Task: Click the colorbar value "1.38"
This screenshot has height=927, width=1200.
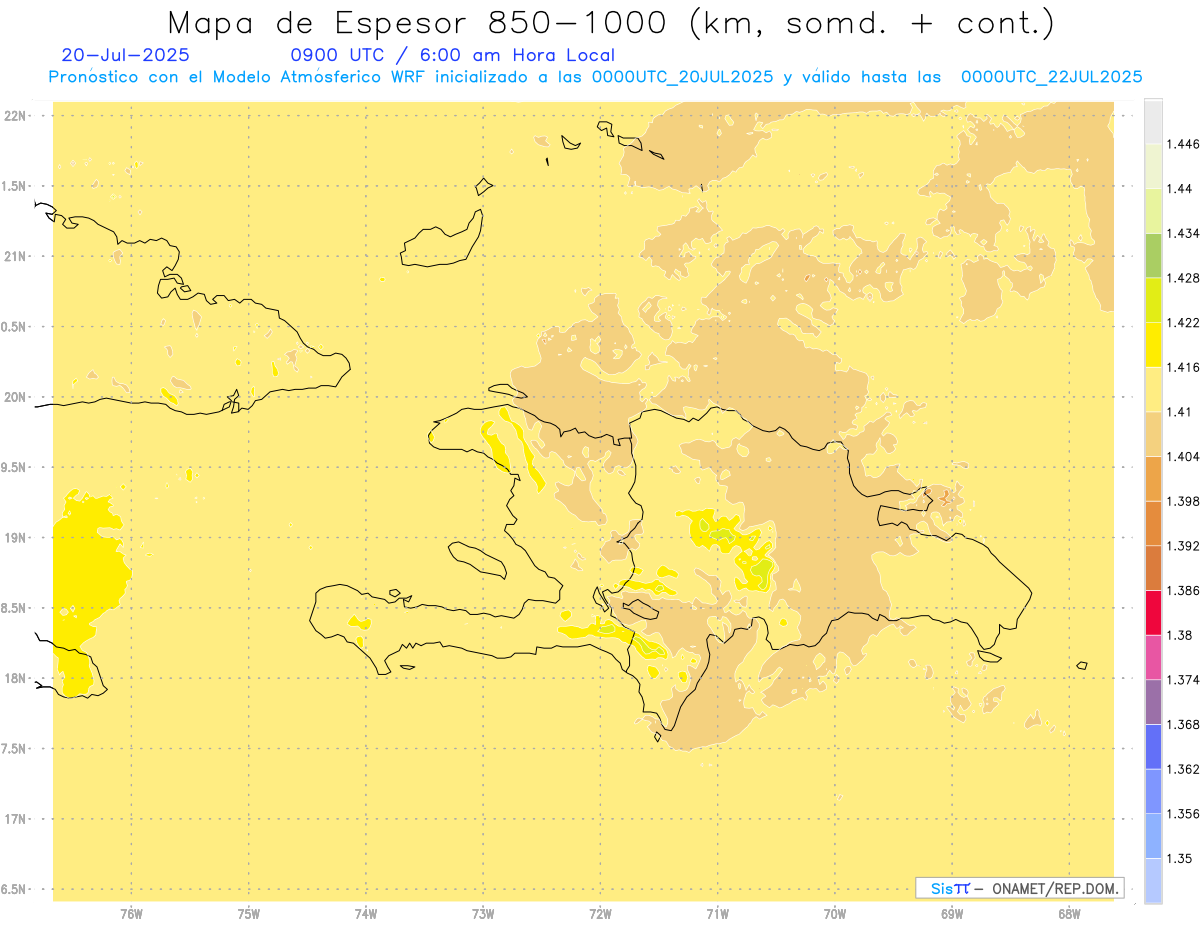Action: pyautogui.click(x=1179, y=635)
